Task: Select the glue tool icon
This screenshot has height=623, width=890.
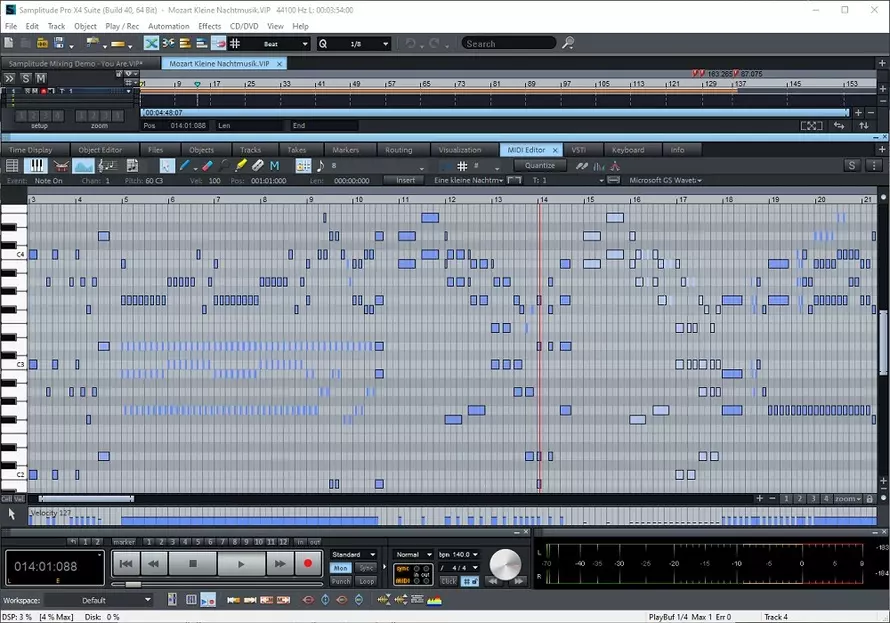Action: pos(258,166)
